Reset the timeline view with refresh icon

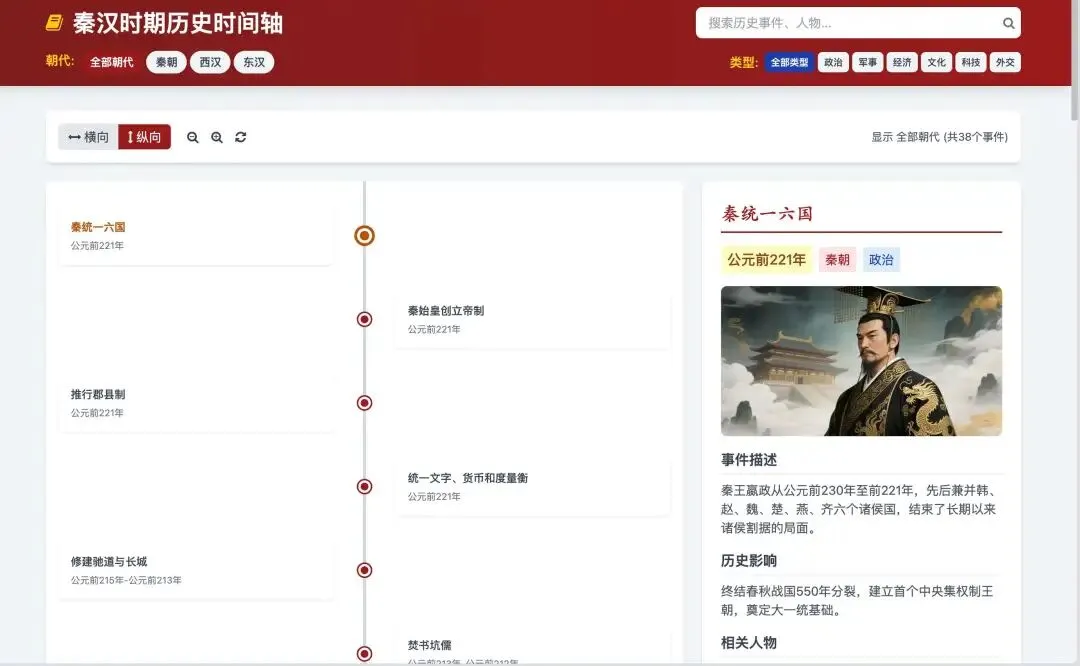pos(240,137)
